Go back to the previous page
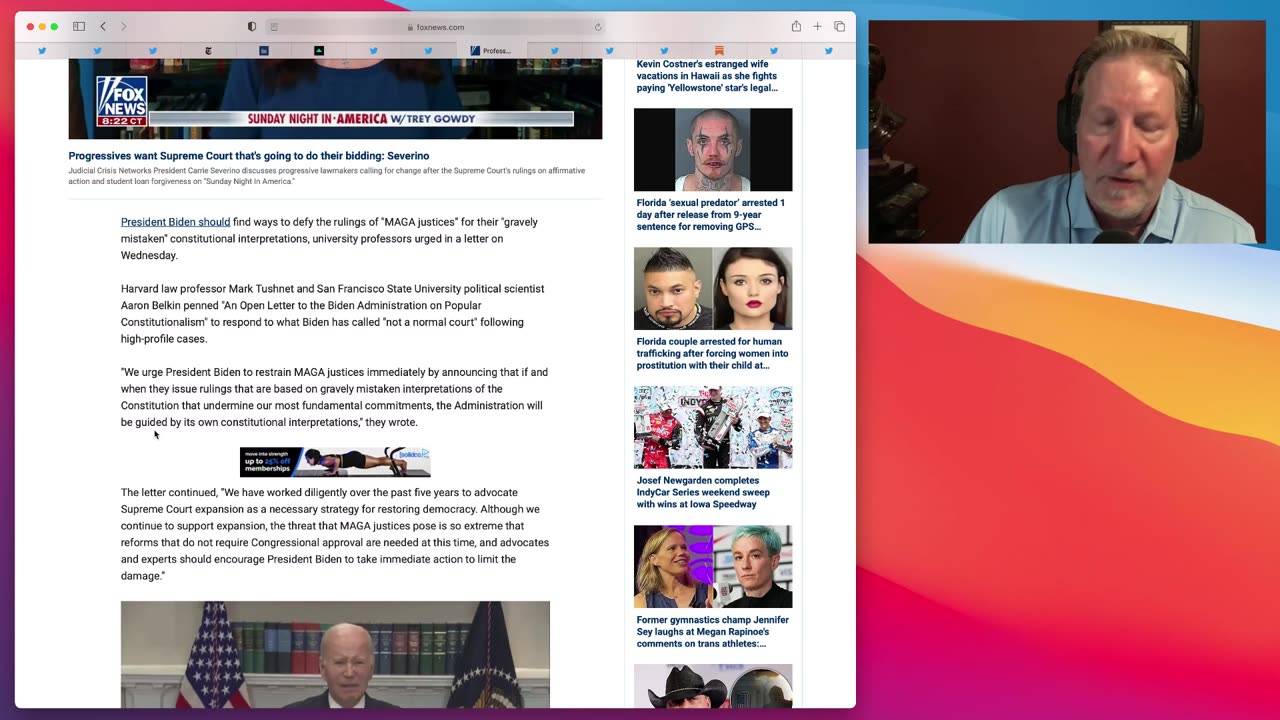 (102, 27)
